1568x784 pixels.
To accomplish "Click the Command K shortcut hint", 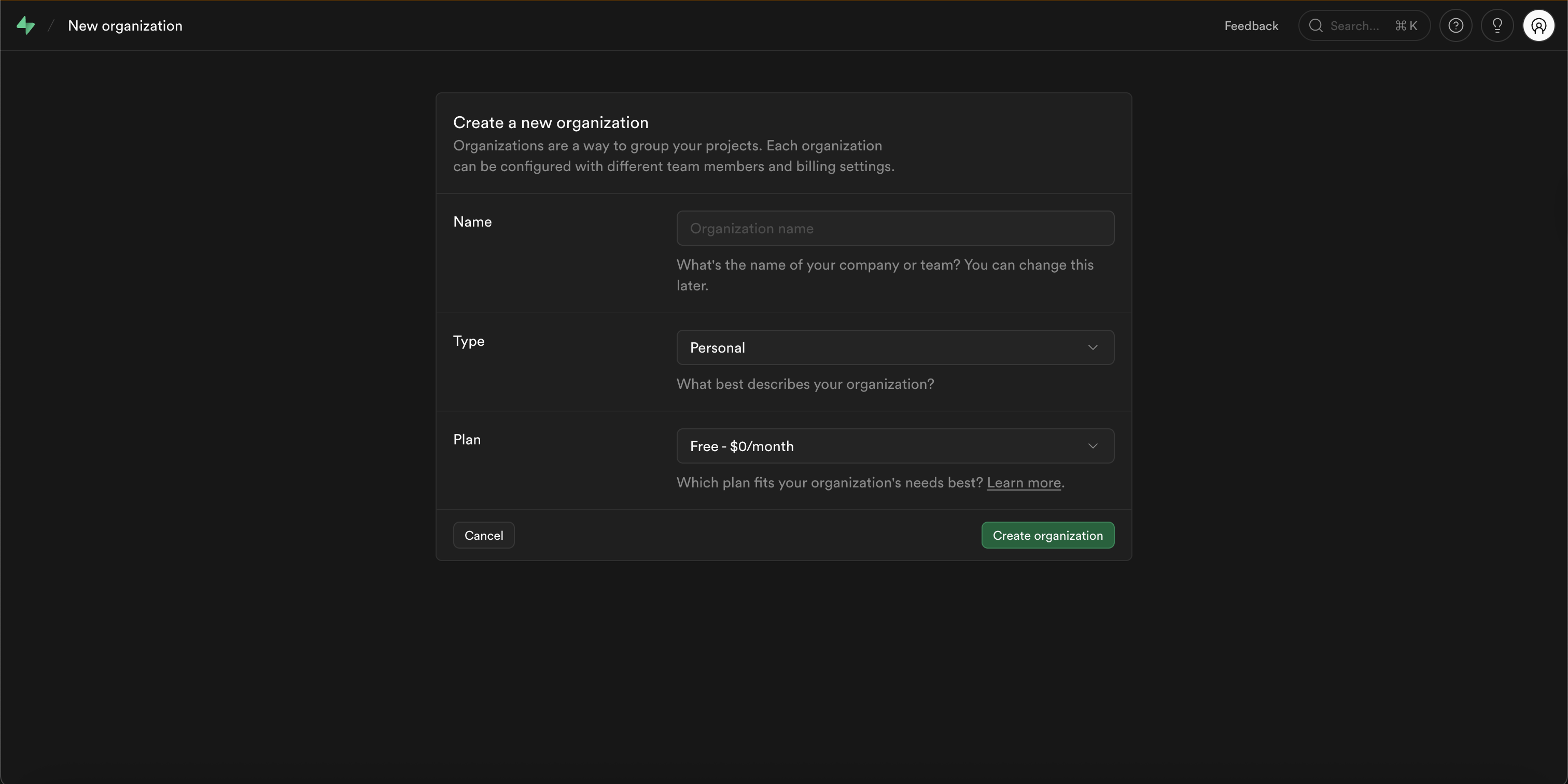I will pos(1406,25).
